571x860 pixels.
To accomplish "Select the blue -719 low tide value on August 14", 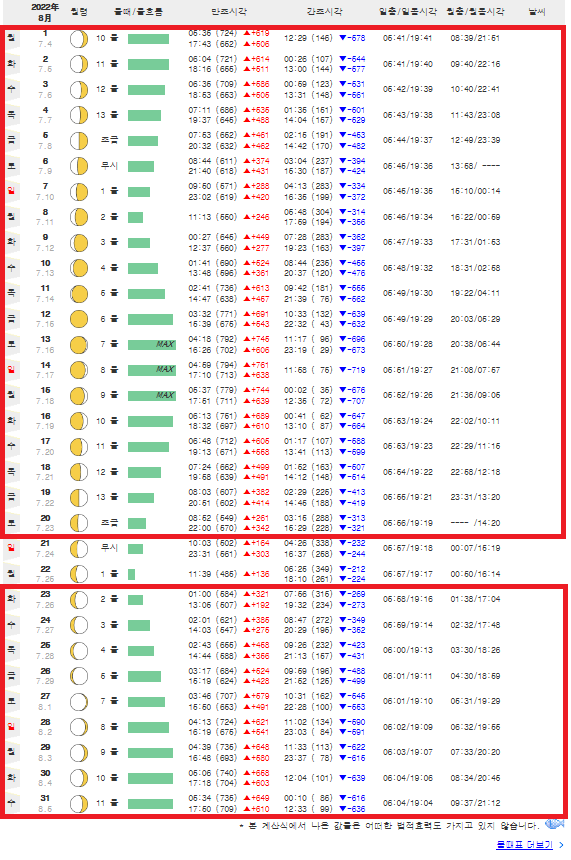I will [352, 370].
